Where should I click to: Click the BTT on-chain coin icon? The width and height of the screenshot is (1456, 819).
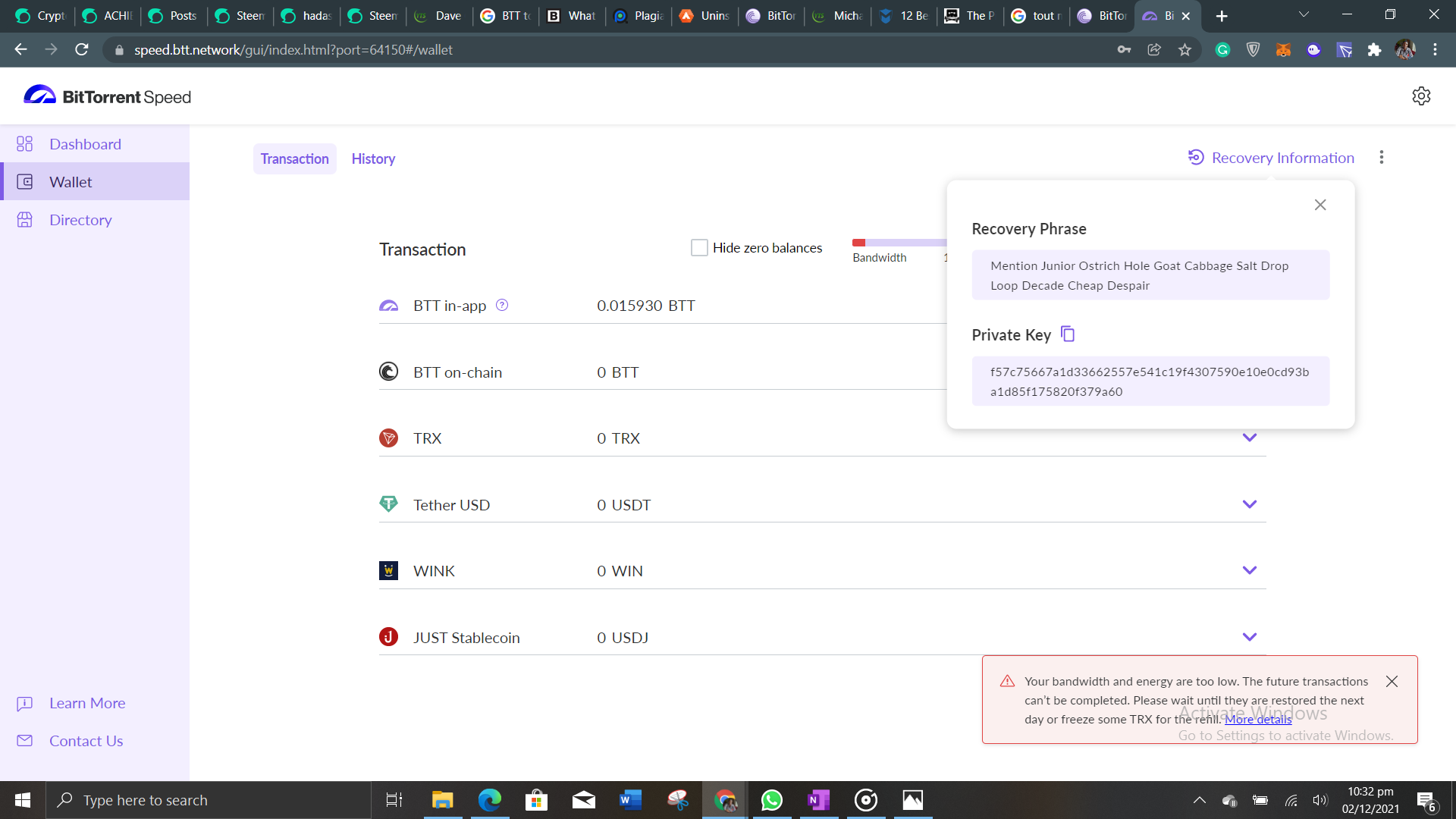pyautogui.click(x=388, y=372)
